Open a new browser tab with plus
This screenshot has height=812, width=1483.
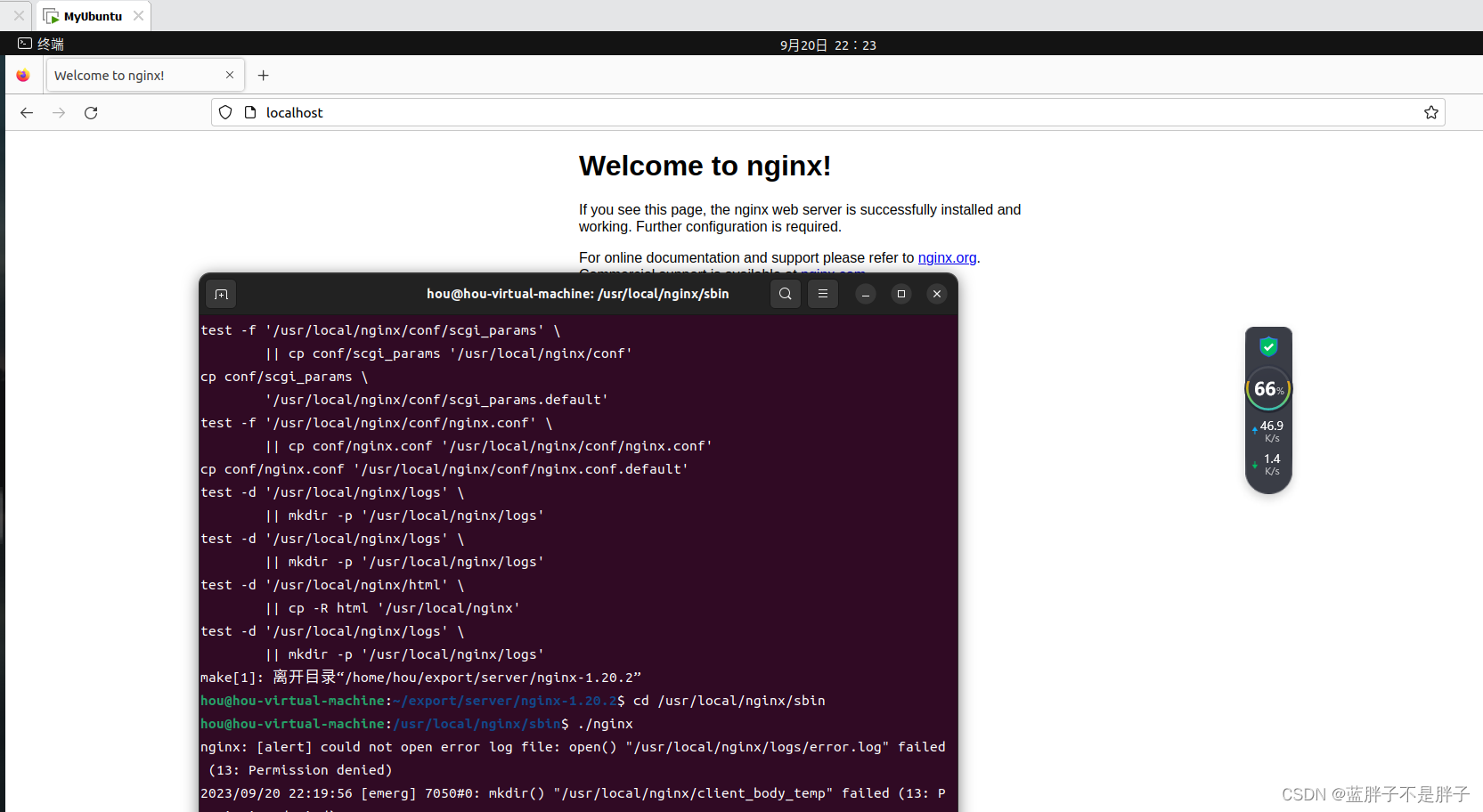click(263, 76)
